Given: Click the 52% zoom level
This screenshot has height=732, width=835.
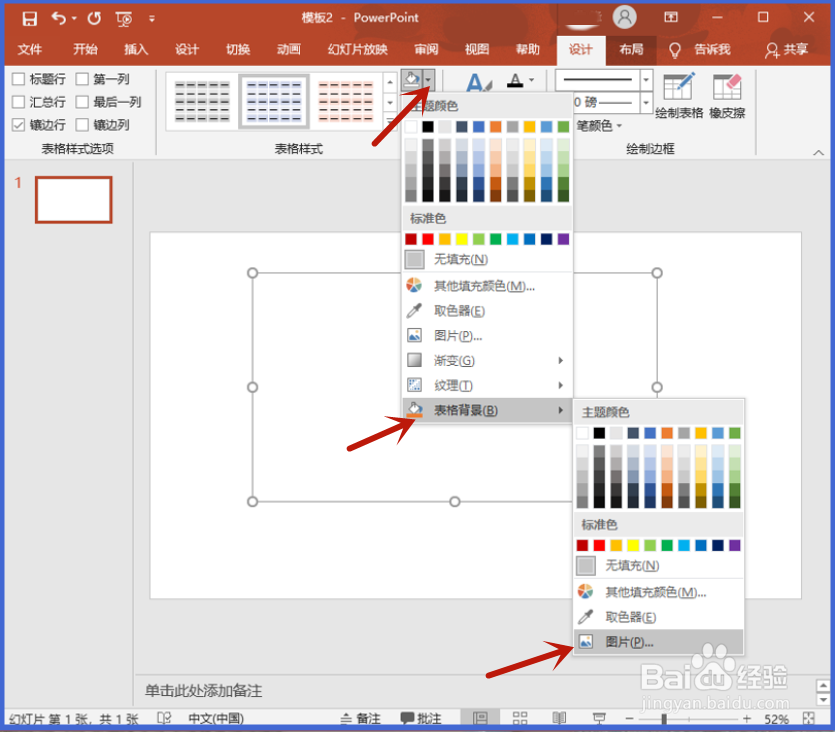Looking at the screenshot, I should pos(776,719).
